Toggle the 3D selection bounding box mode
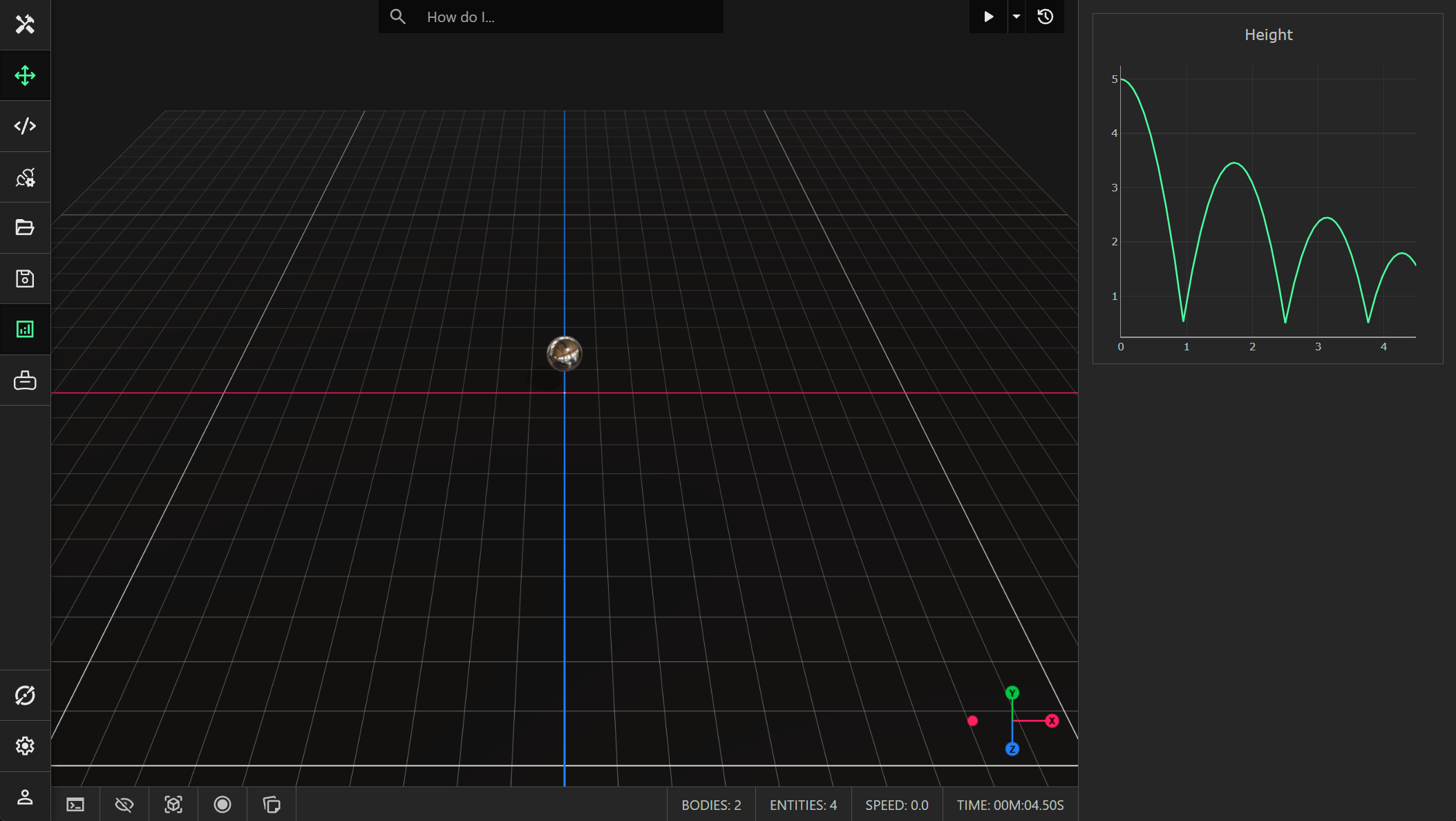This screenshot has height=821, width=1456. point(173,804)
